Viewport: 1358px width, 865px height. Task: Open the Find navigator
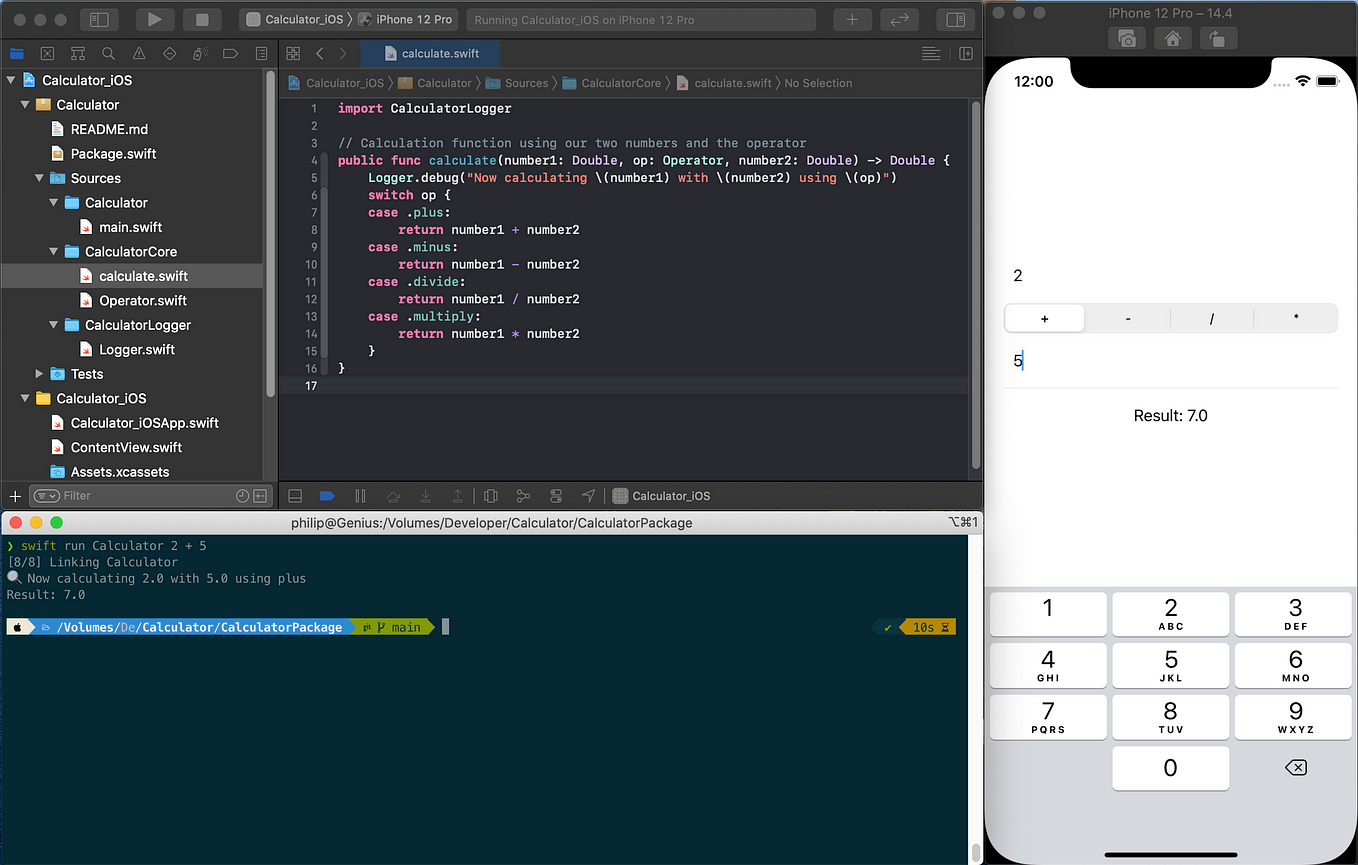(108, 53)
